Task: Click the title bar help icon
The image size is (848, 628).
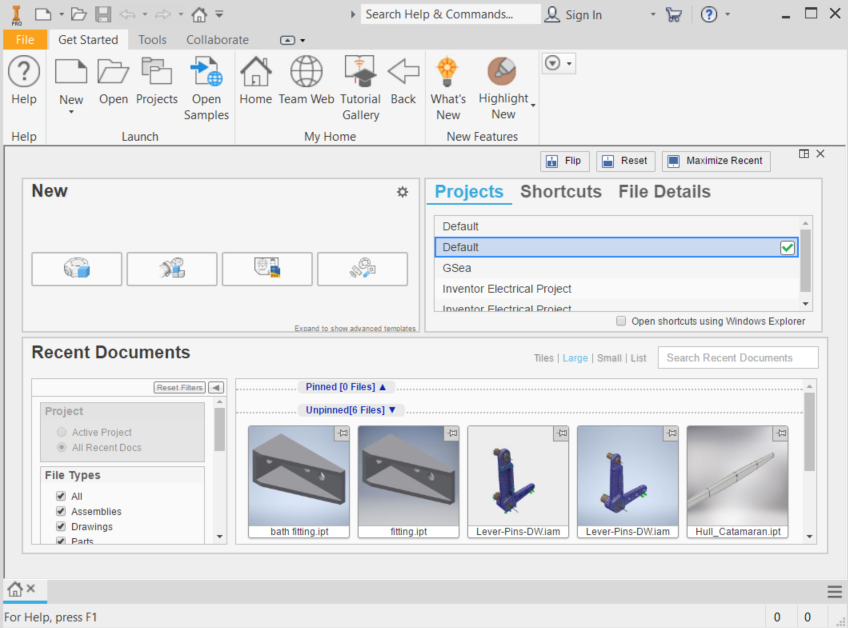Action: click(709, 15)
